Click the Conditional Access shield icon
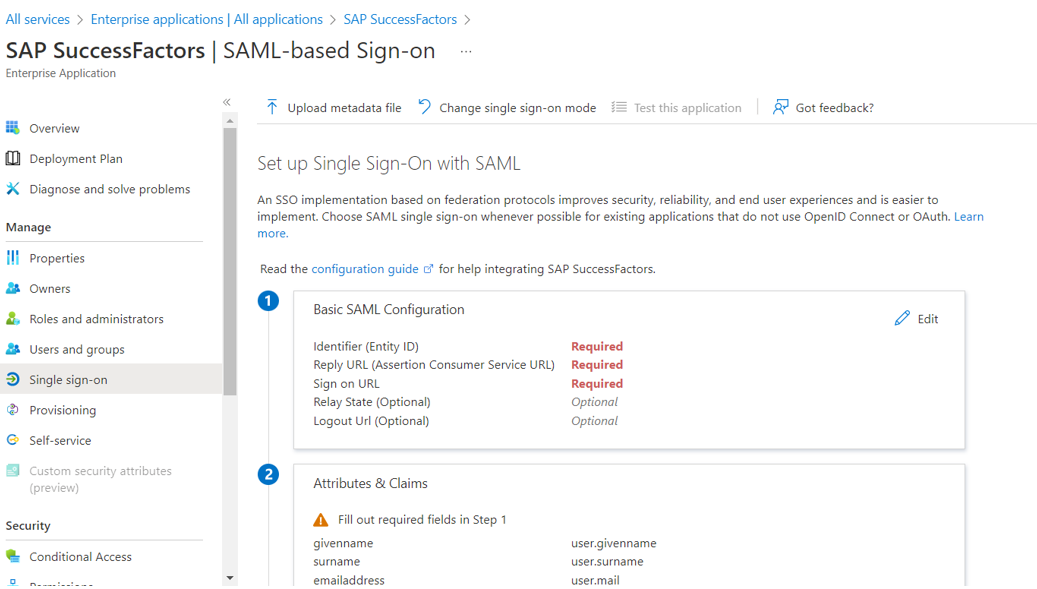1037x589 pixels. coord(13,556)
